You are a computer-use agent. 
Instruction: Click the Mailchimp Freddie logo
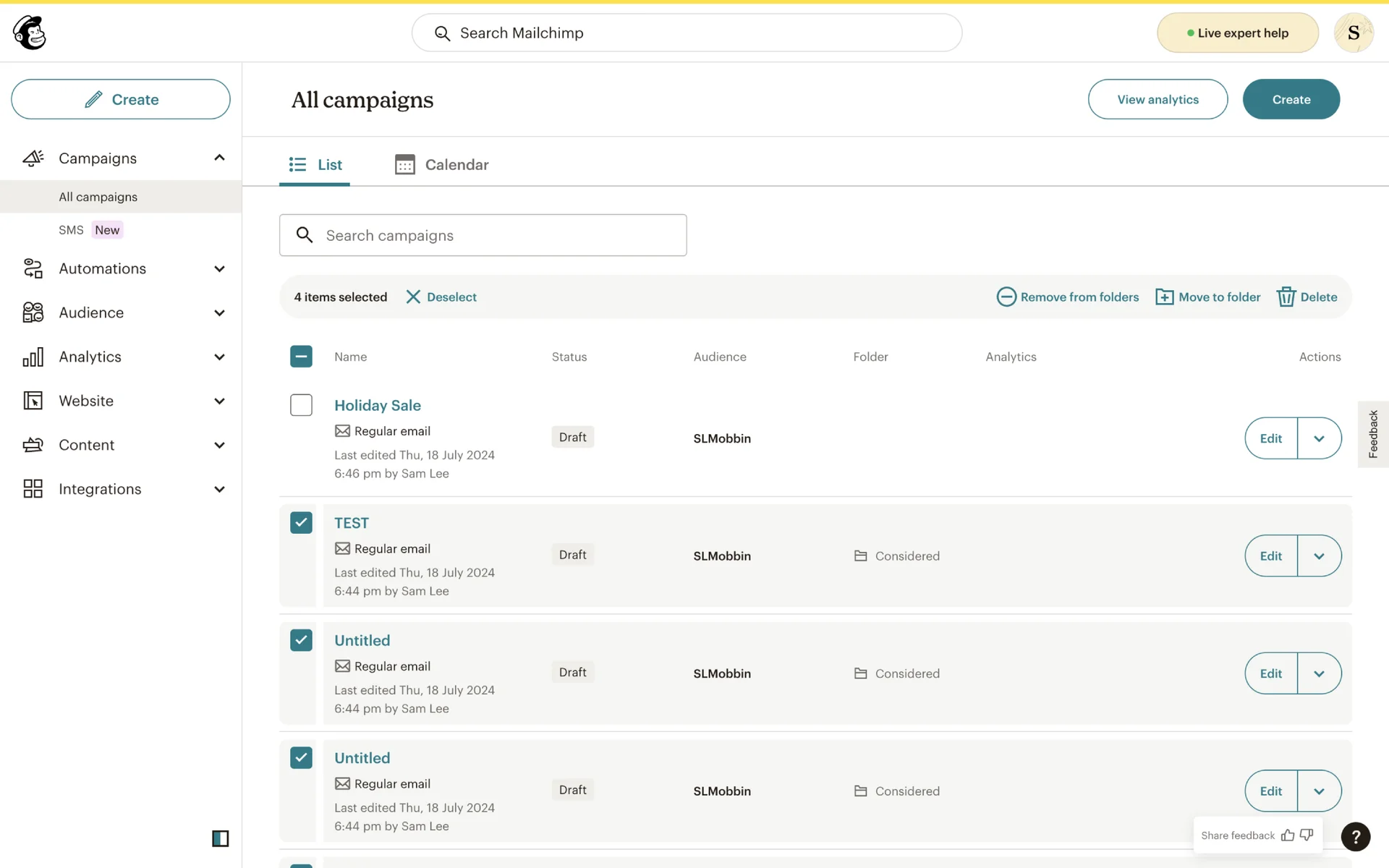coord(30,33)
